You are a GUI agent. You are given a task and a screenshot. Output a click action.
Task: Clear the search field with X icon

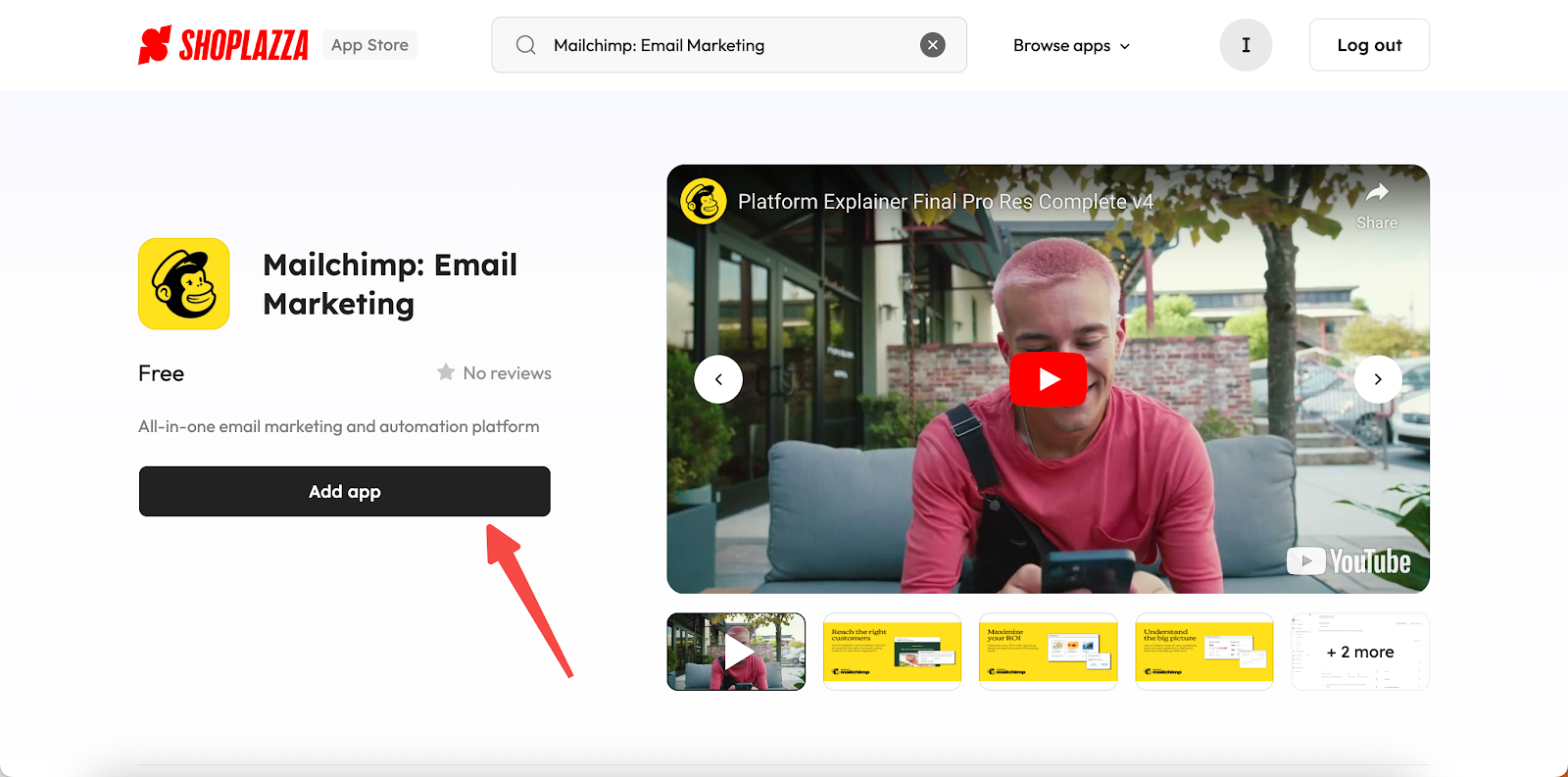[933, 45]
